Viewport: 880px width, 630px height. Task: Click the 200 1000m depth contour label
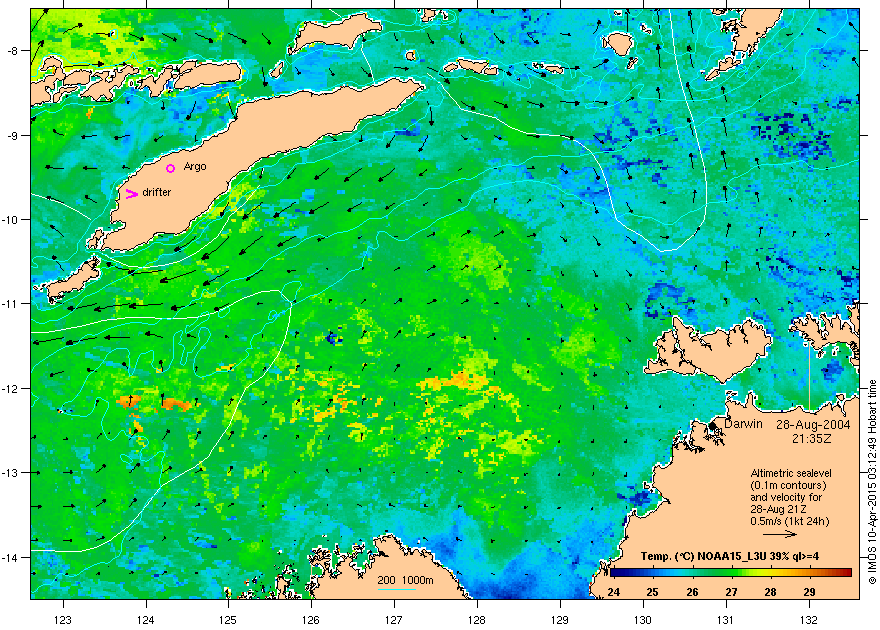(405, 580)
